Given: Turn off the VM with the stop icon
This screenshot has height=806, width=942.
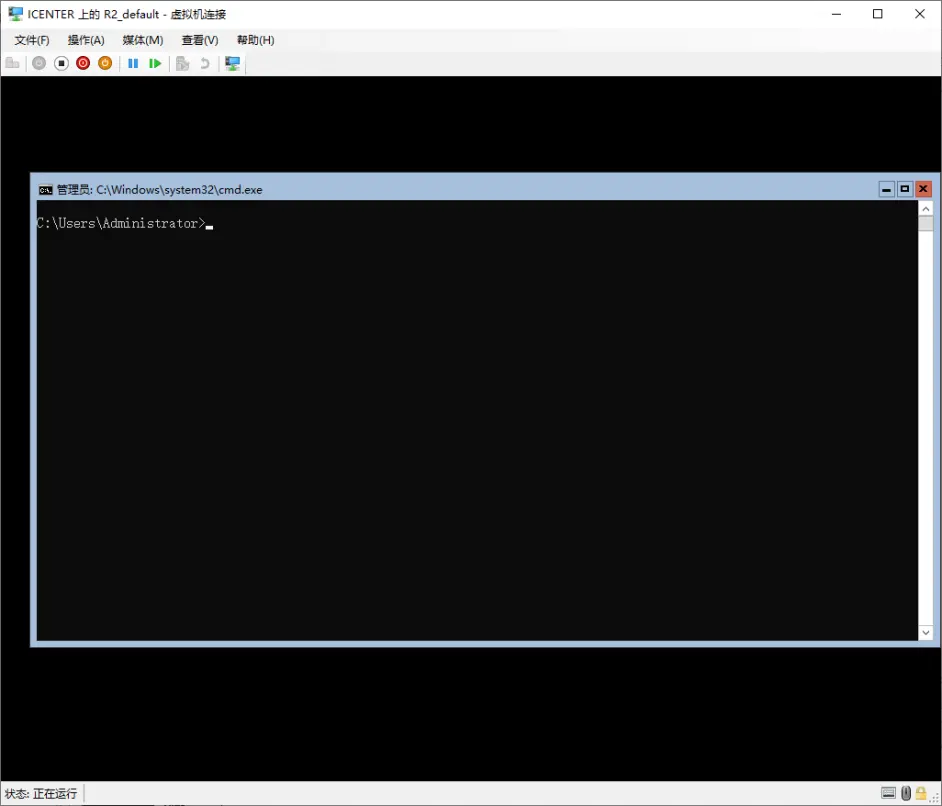Looking at the screenshot, I should coord(61,63).
